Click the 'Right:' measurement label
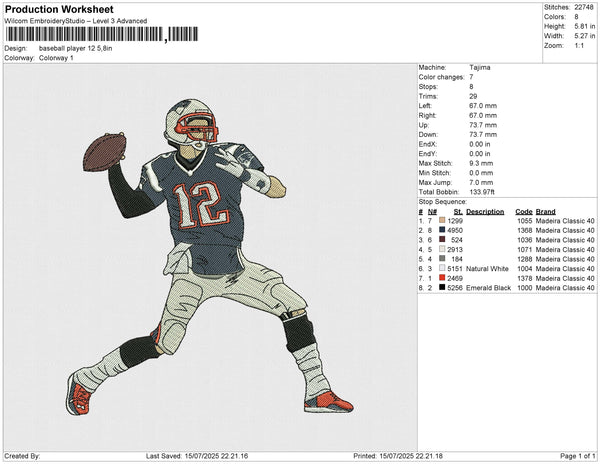600x464 pixels. [427, 116]
